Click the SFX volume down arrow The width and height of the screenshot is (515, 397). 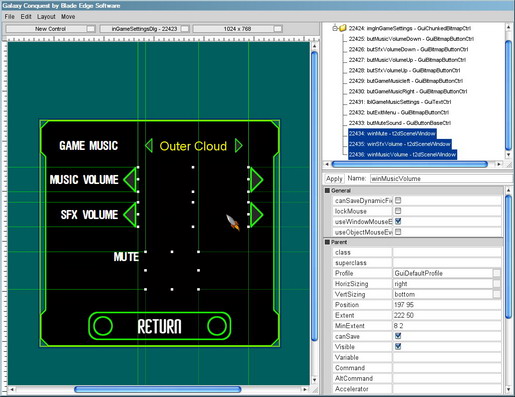coord(131,214)
